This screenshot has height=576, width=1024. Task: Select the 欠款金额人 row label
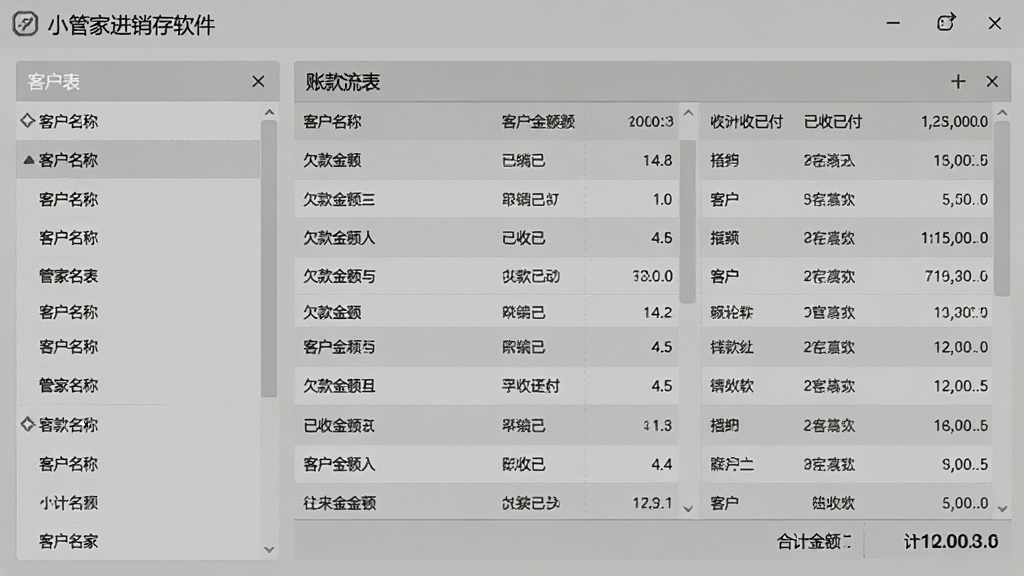[x=339, y=238]
